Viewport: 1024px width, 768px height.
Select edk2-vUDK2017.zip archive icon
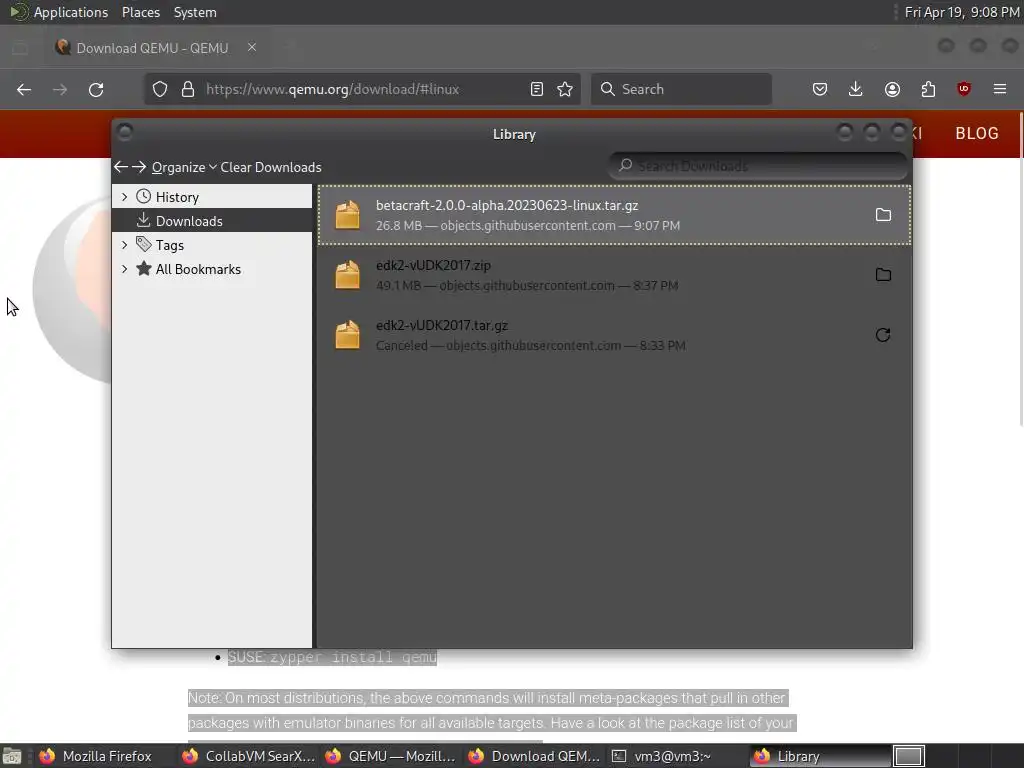coord(347,275)
